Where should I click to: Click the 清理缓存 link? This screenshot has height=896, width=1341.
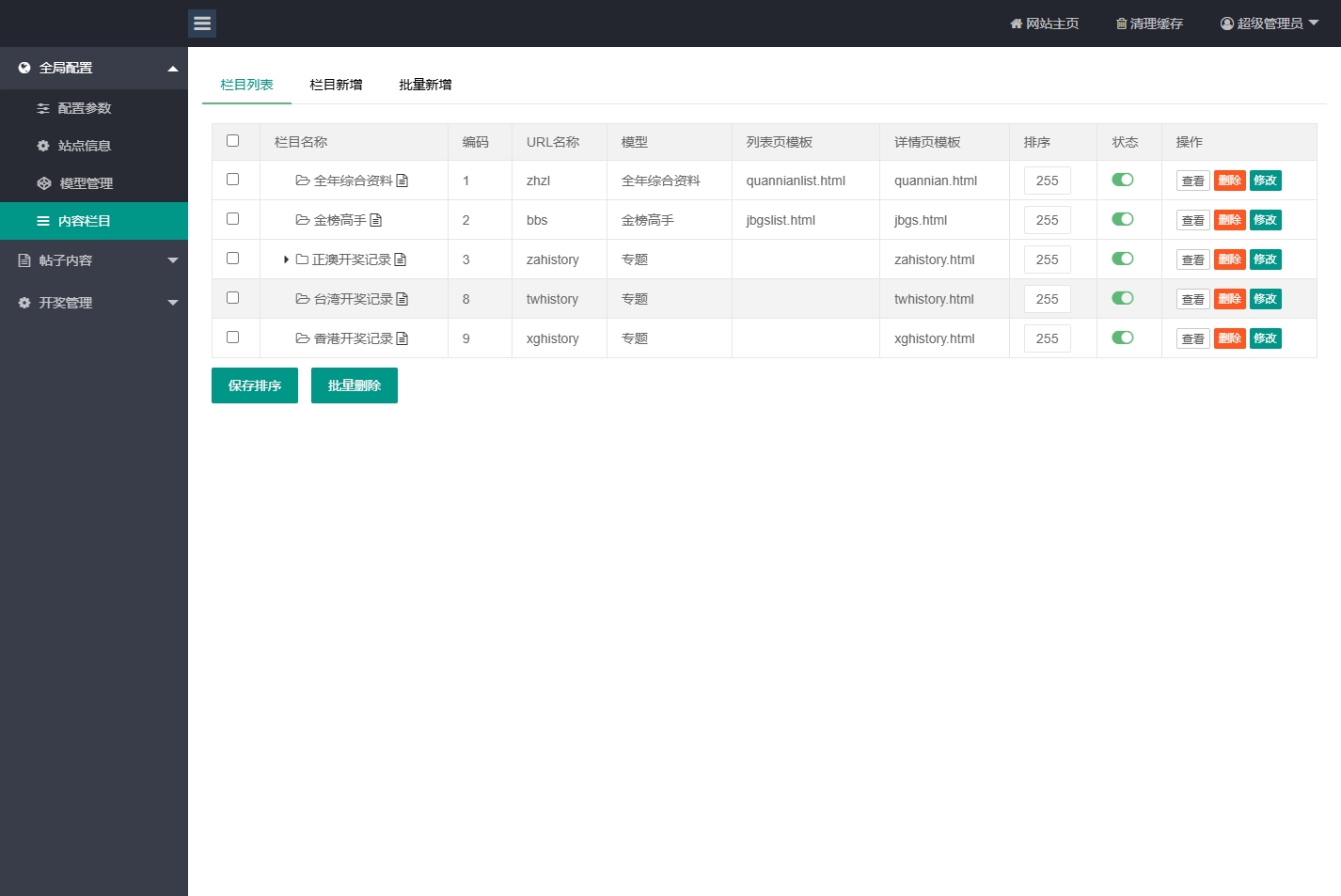pos(1149,24)
